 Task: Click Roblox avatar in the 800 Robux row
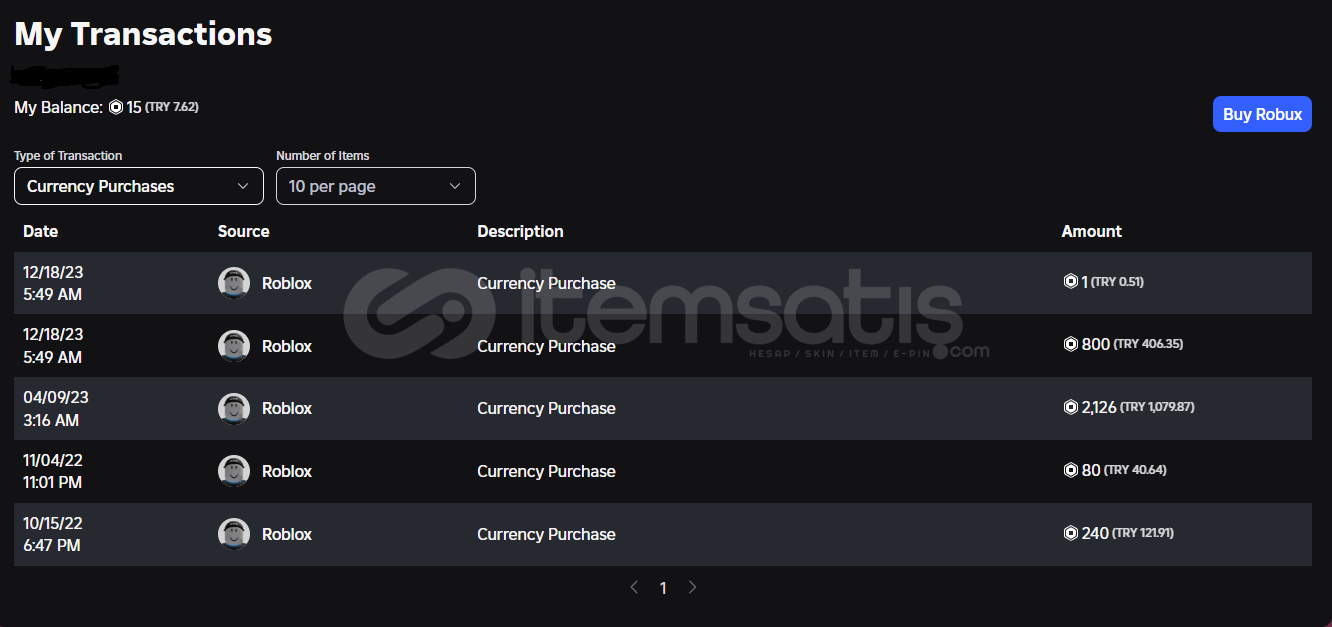(x=234, y=346)
